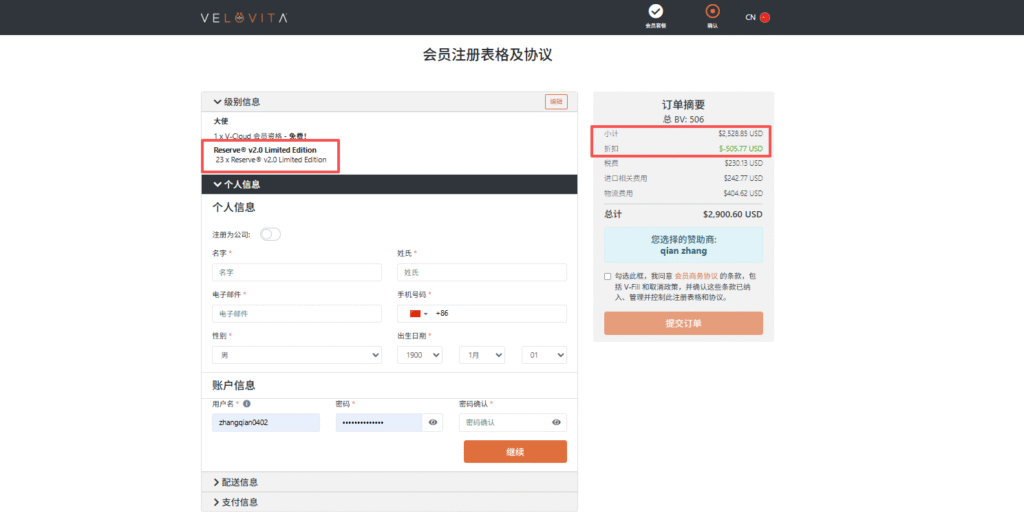Focus the last name 姓氏 field
Image resolution: width=1024 pixels, height=520 pixels.
pos(482,272)
